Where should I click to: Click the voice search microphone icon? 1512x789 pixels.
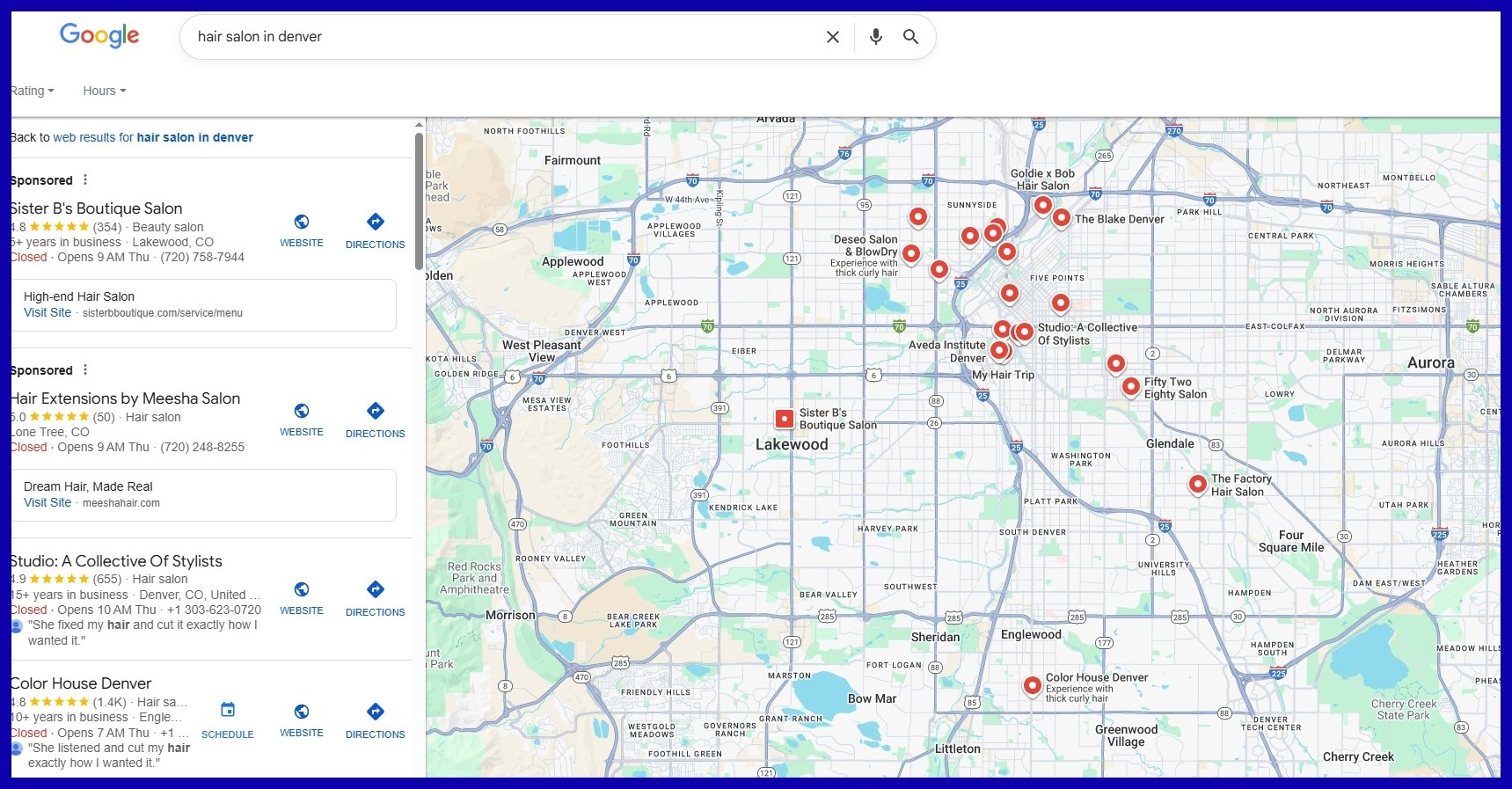[875, 37]
